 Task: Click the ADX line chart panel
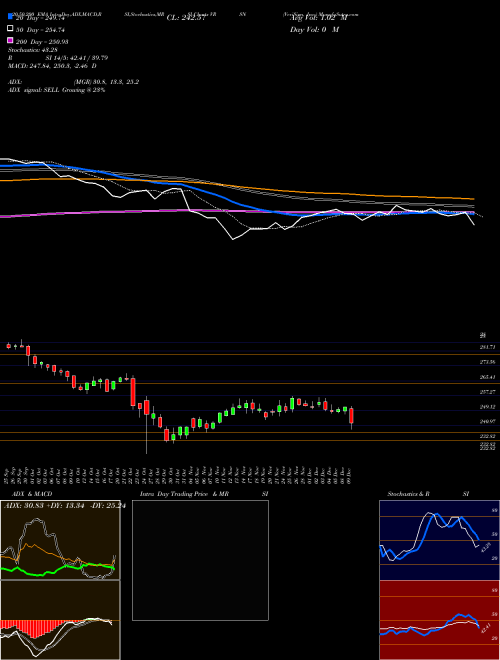click(60, 540)
